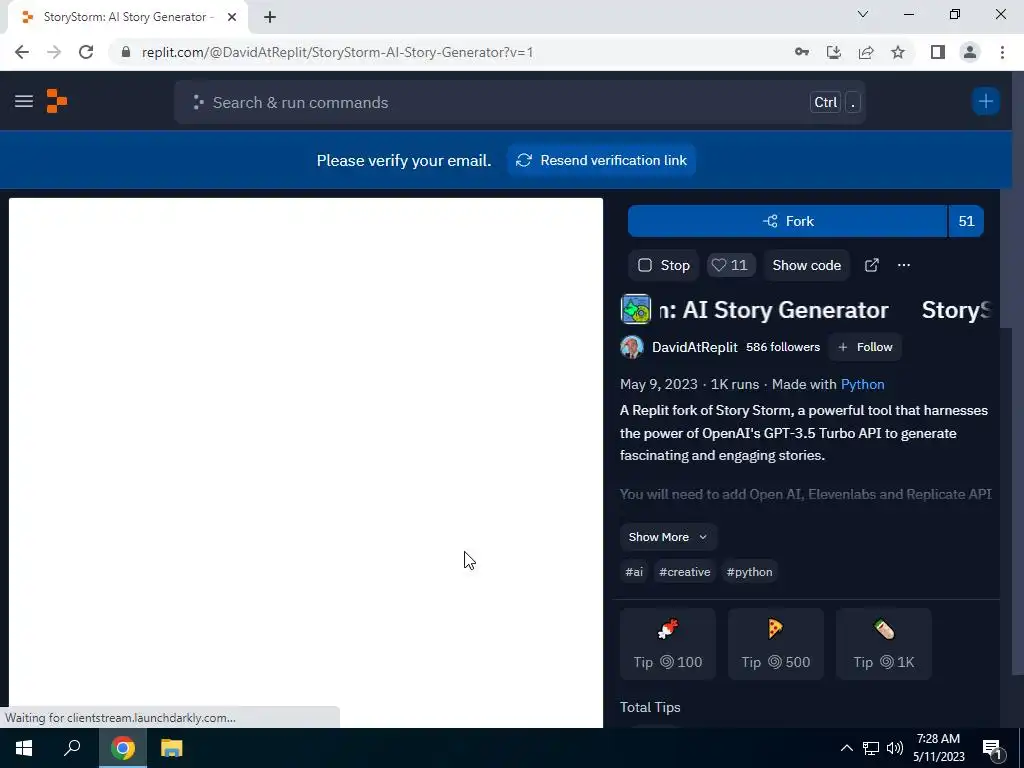The image size is (1024, 768).
Task: Click the StoryStorm repl icon image
Action: tap(635, 310)
